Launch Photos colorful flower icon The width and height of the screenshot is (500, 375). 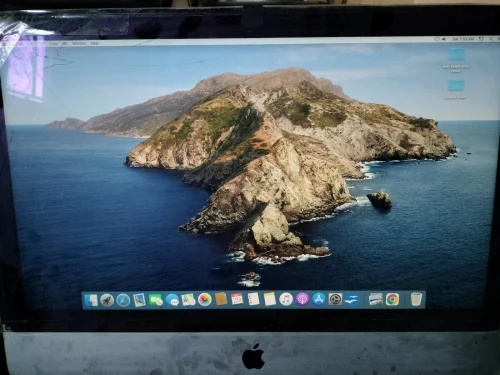pos(205,300)
